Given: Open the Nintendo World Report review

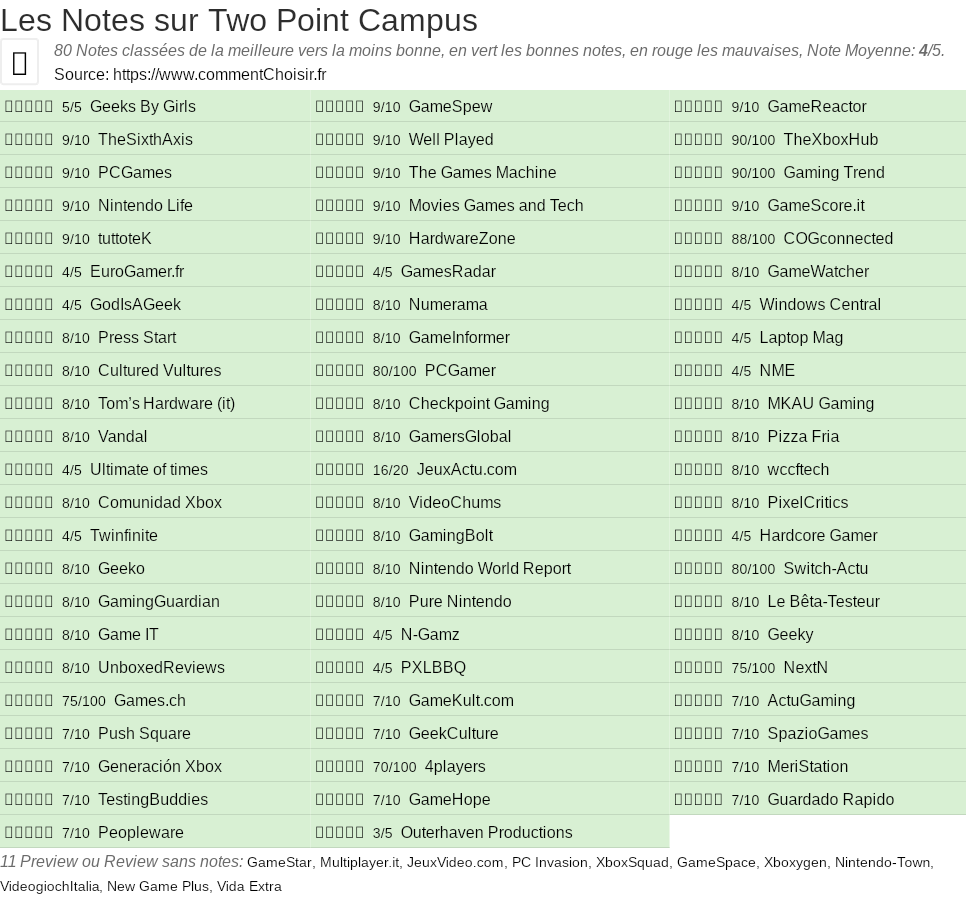Looking at the screenshot, I should click(x=490, y=569).
